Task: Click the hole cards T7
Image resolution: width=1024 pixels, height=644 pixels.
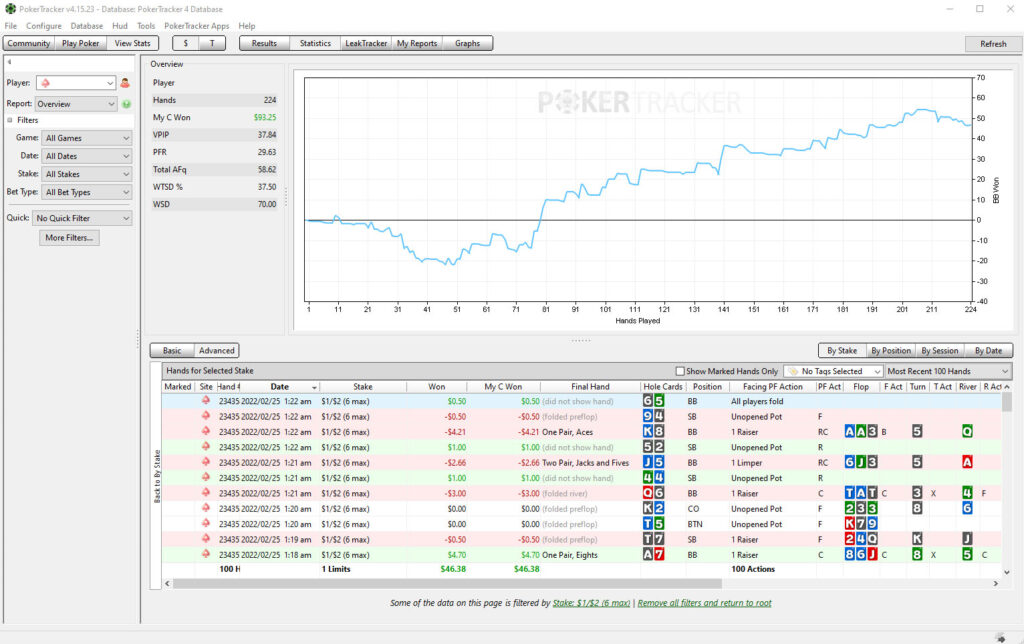Action: [x=653, y=539]
